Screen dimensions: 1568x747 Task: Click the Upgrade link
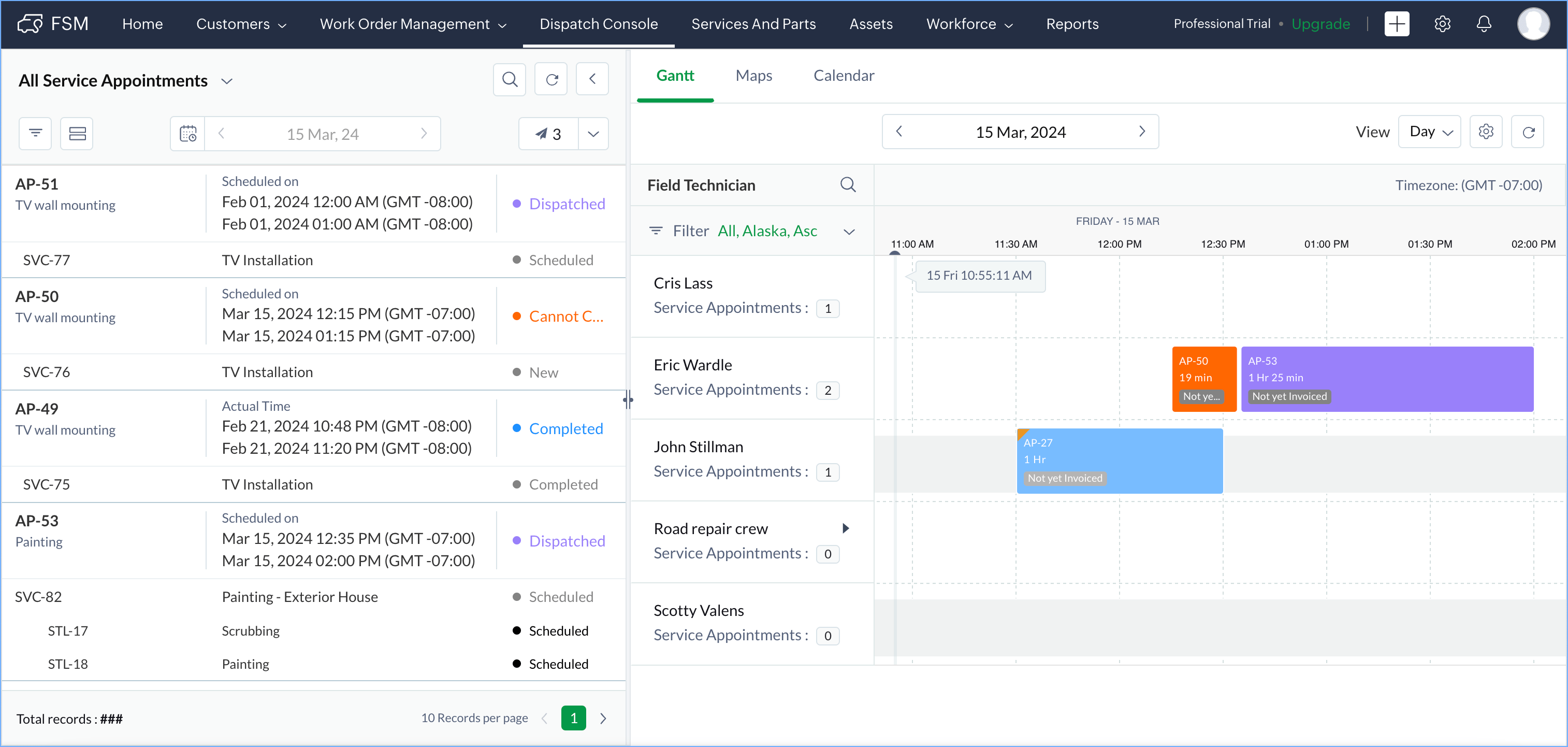point(1320,24)
